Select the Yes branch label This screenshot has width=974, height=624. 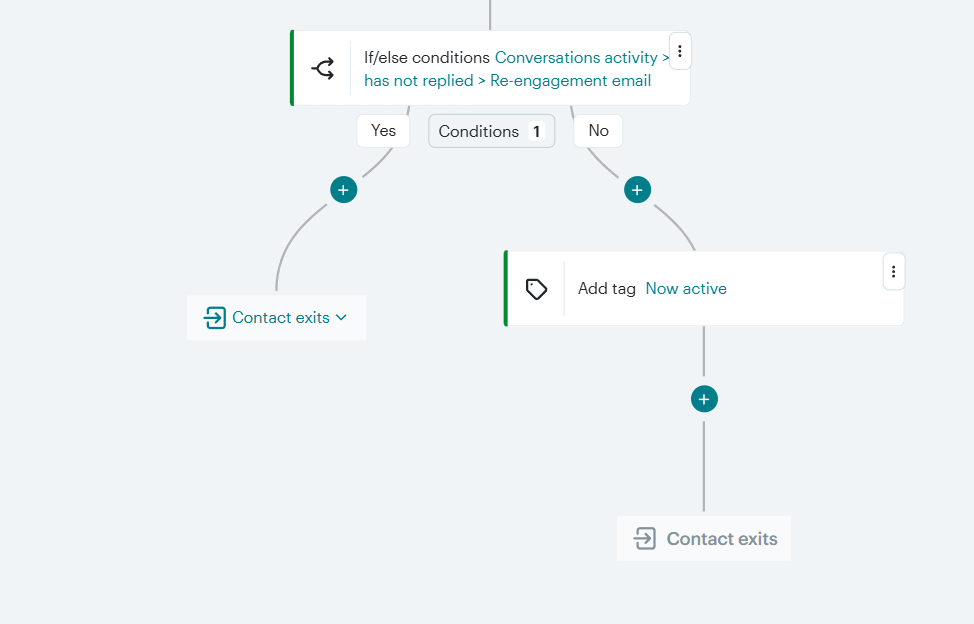[x=383, y=130]
